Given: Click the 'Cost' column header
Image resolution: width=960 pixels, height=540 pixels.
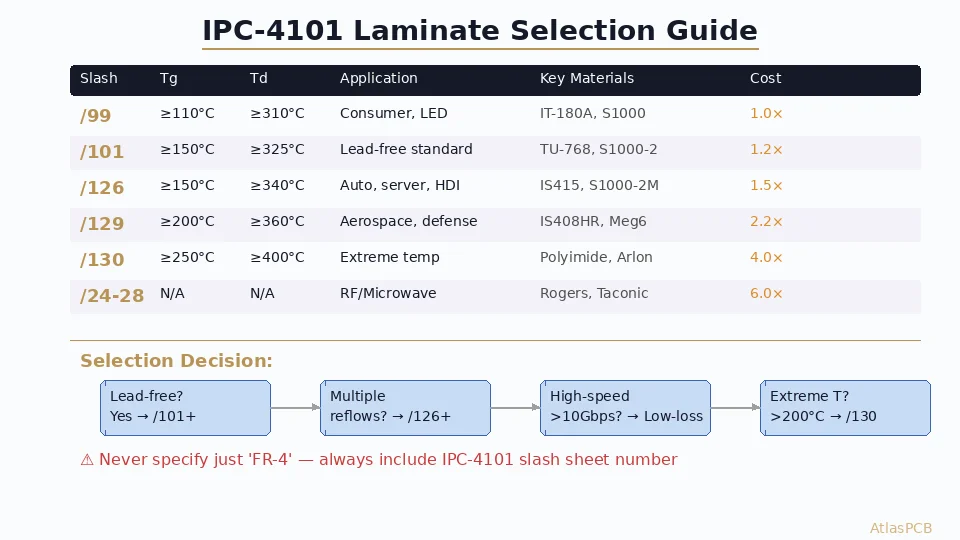Looking at the screenshot, I should (x=765, y=78).
